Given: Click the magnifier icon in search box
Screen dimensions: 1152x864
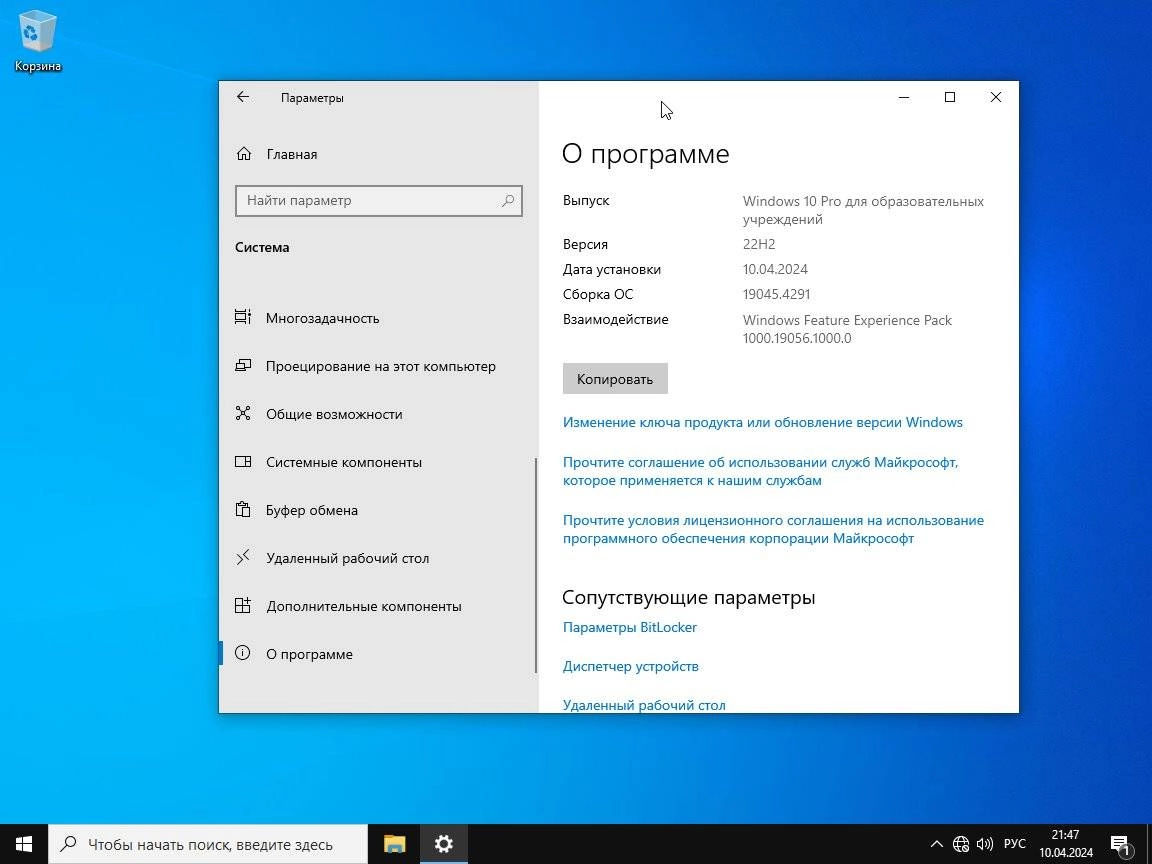Looking at the screenshot, I should point(508,201).
